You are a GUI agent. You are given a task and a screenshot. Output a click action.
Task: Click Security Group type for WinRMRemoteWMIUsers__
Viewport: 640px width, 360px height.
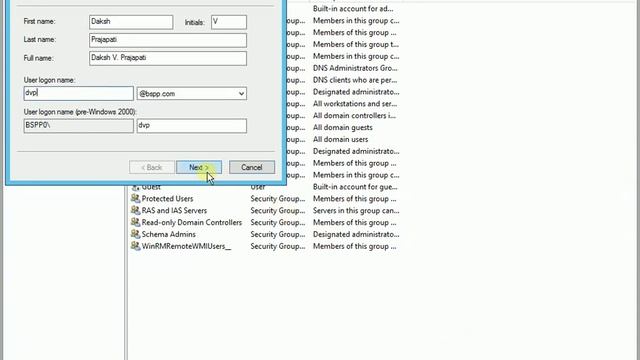(x=278, y=246)
